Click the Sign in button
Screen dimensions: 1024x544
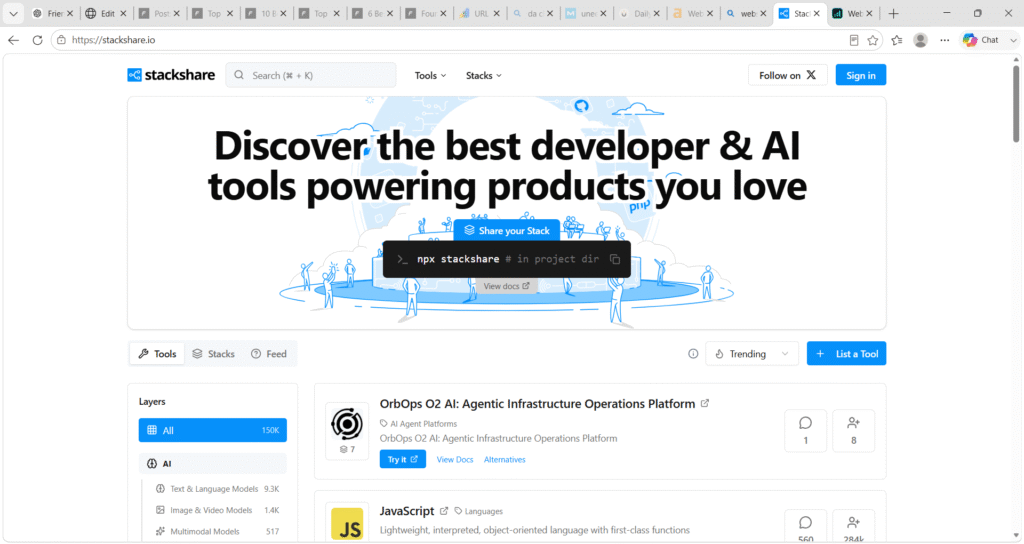click(x=861, y=75)
